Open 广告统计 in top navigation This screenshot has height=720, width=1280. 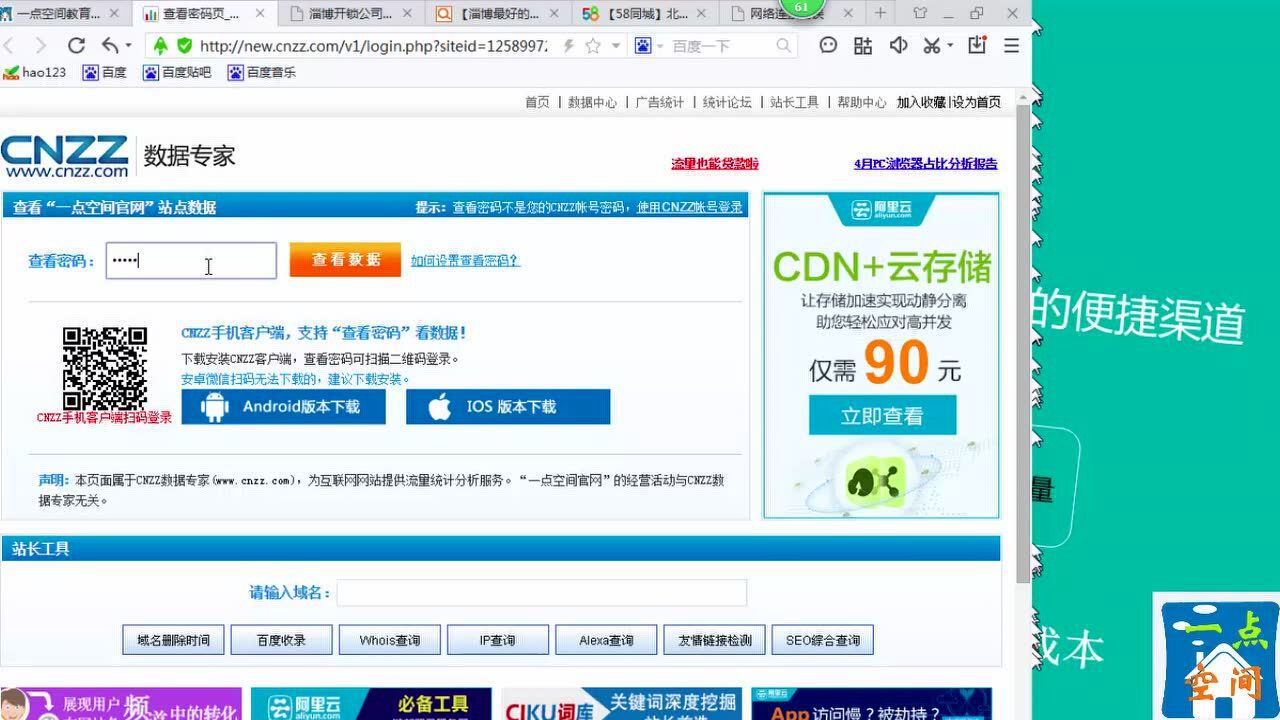[659, 102]
